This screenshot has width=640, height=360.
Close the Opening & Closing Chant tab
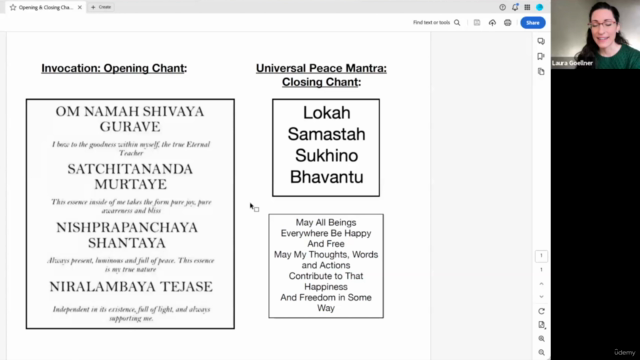click(x=80, y=7)
